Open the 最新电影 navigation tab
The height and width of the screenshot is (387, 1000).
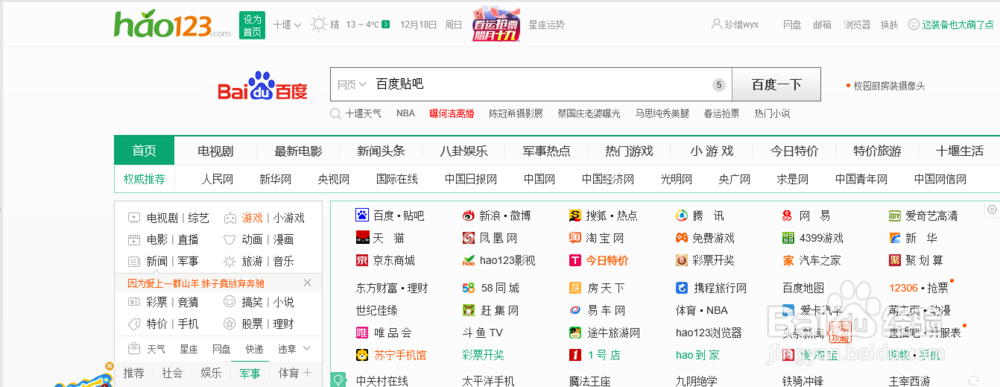coord(298,152)
